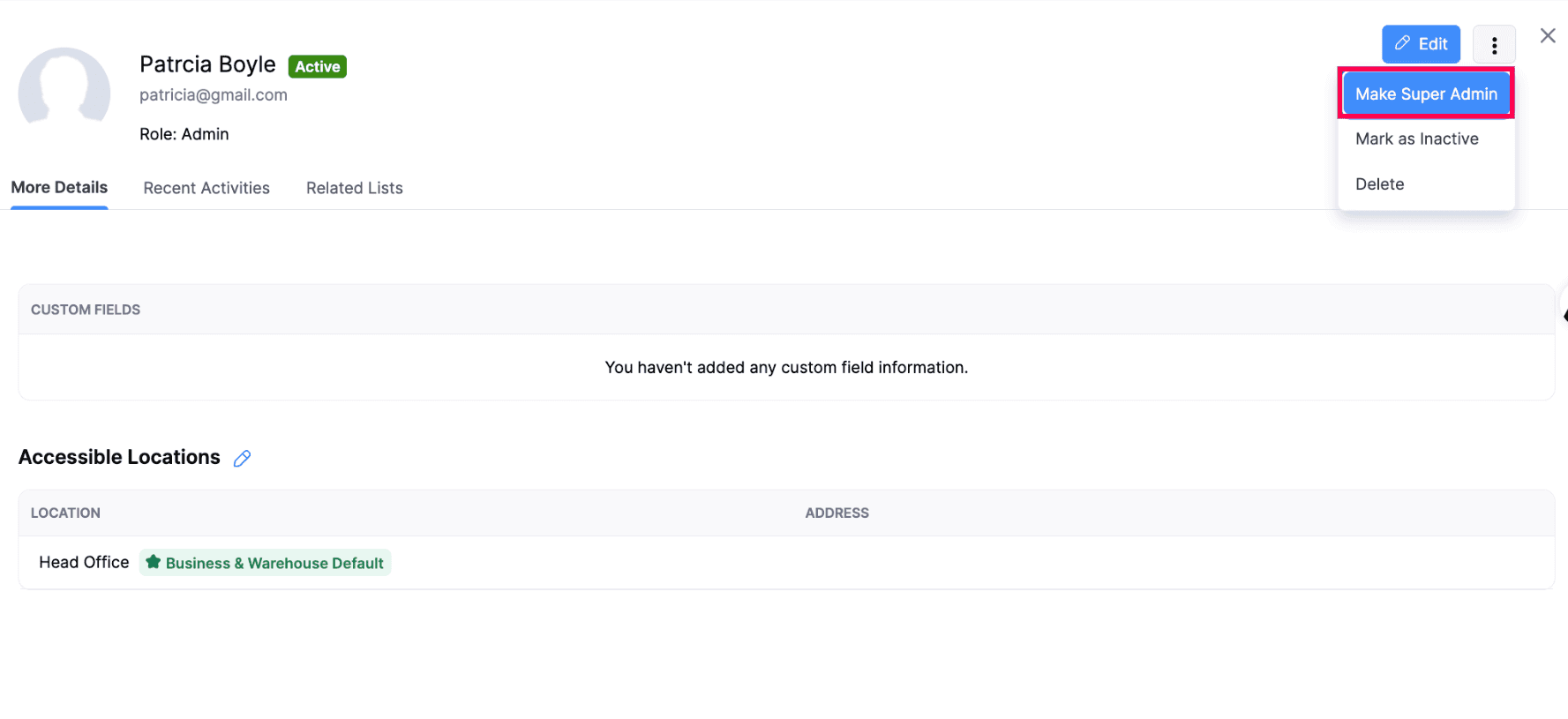Click the CUSTOM FIELDS section header
The height and width of the screenshot is (719, 1568).
coord(86,310)
